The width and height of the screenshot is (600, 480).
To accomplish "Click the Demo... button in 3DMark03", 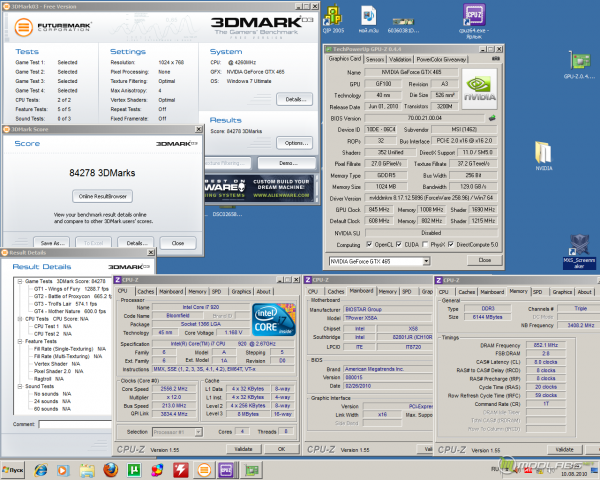I will pos(287,163).
